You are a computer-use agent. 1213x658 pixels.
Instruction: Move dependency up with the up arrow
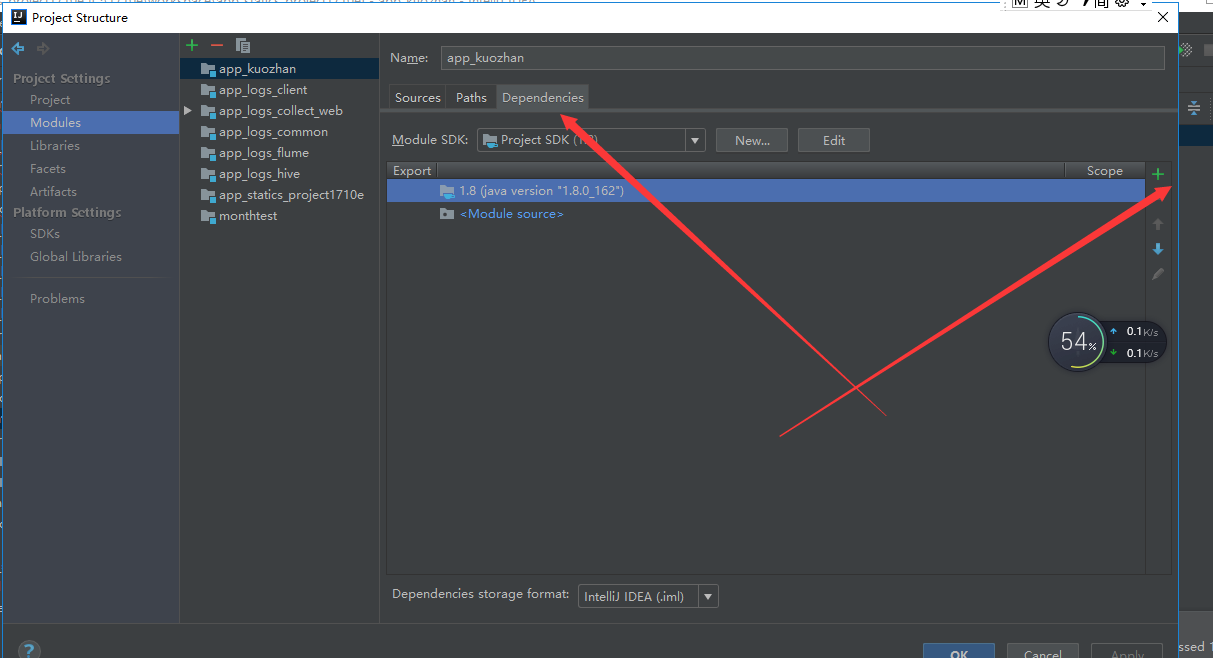click(1158, 224)
